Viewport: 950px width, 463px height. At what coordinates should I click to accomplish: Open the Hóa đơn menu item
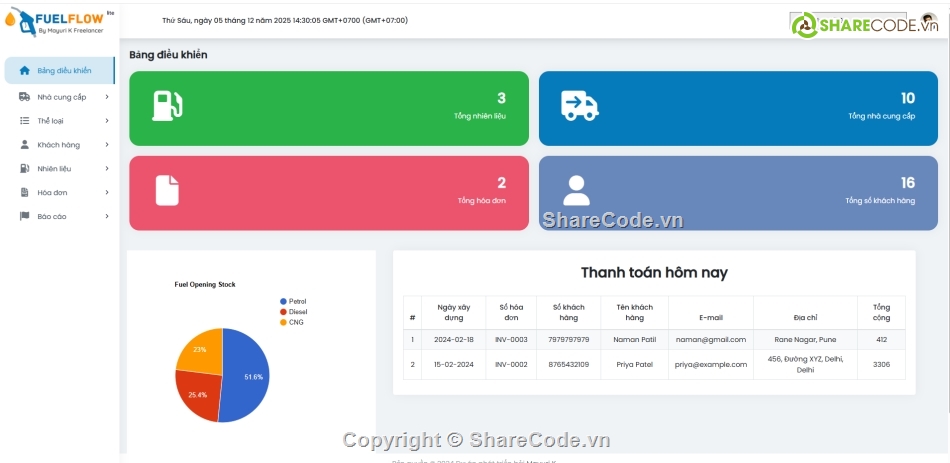(x=52, y=193)
